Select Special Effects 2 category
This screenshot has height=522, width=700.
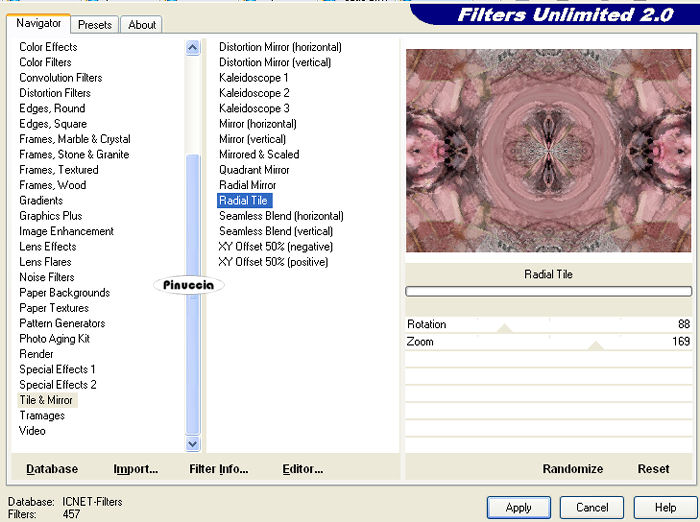point(58,385)
